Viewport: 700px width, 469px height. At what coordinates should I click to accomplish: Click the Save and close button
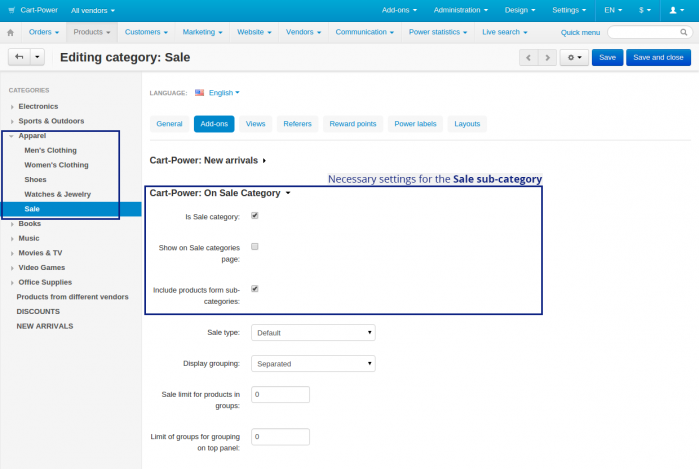tap(658, 58)
